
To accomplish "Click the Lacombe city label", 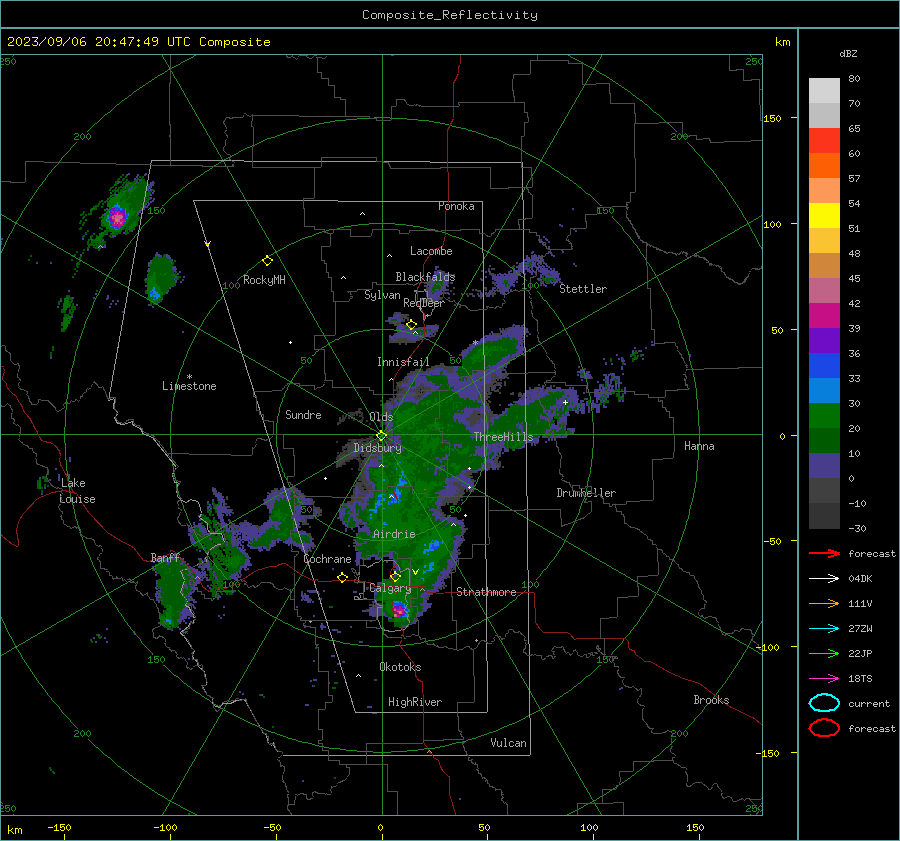I will pos(431,251).
